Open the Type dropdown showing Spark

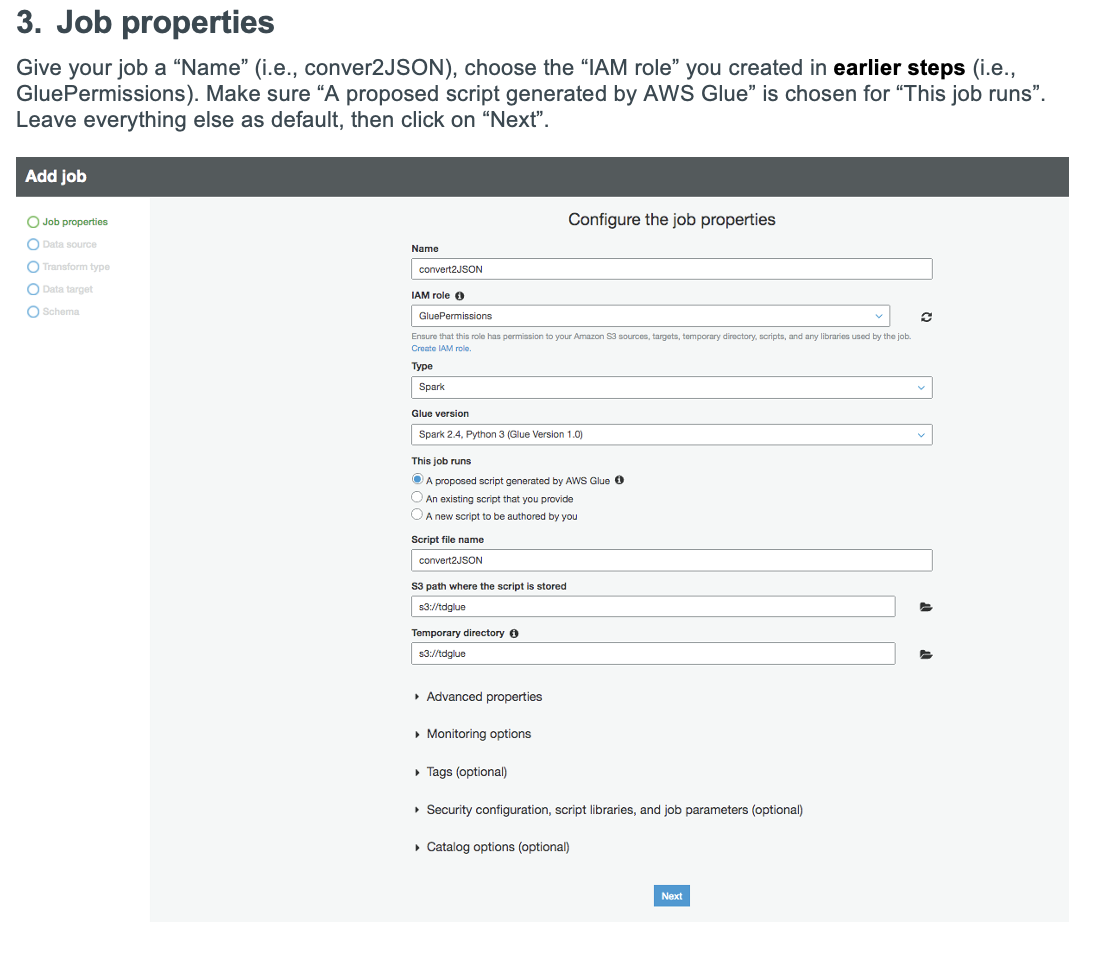[x=671, y=387]
